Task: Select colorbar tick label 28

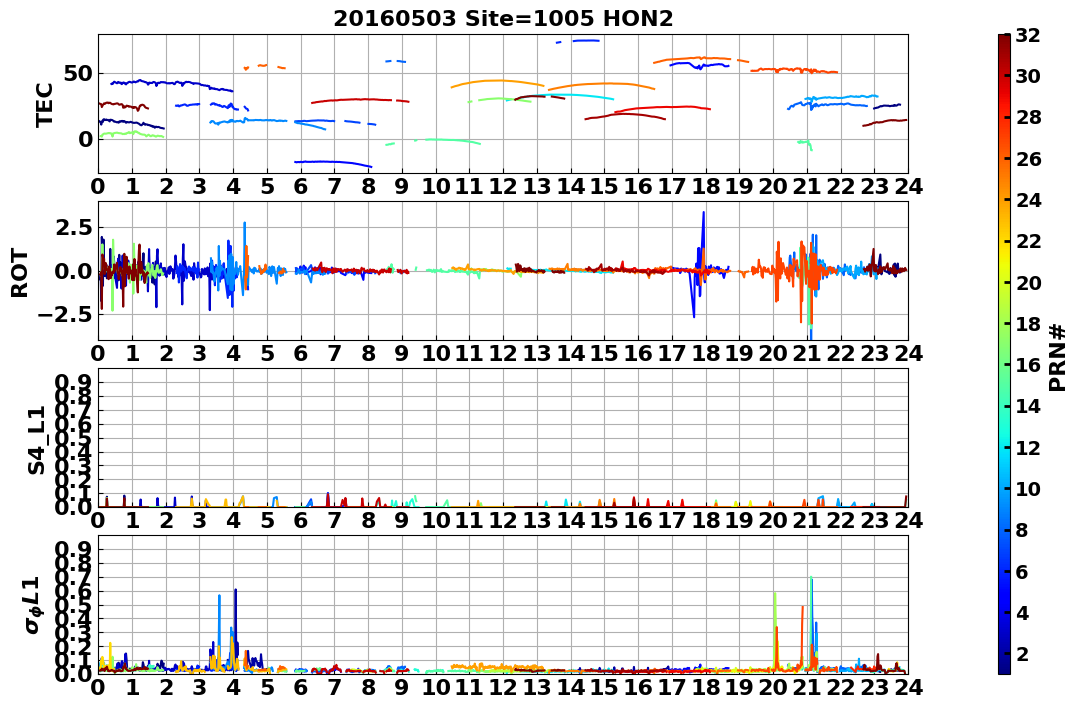Action: [1028, 117]
